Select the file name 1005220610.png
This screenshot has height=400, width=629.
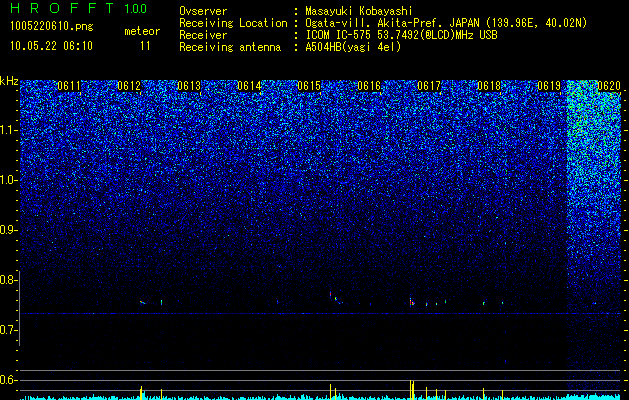tap(52, 27)
